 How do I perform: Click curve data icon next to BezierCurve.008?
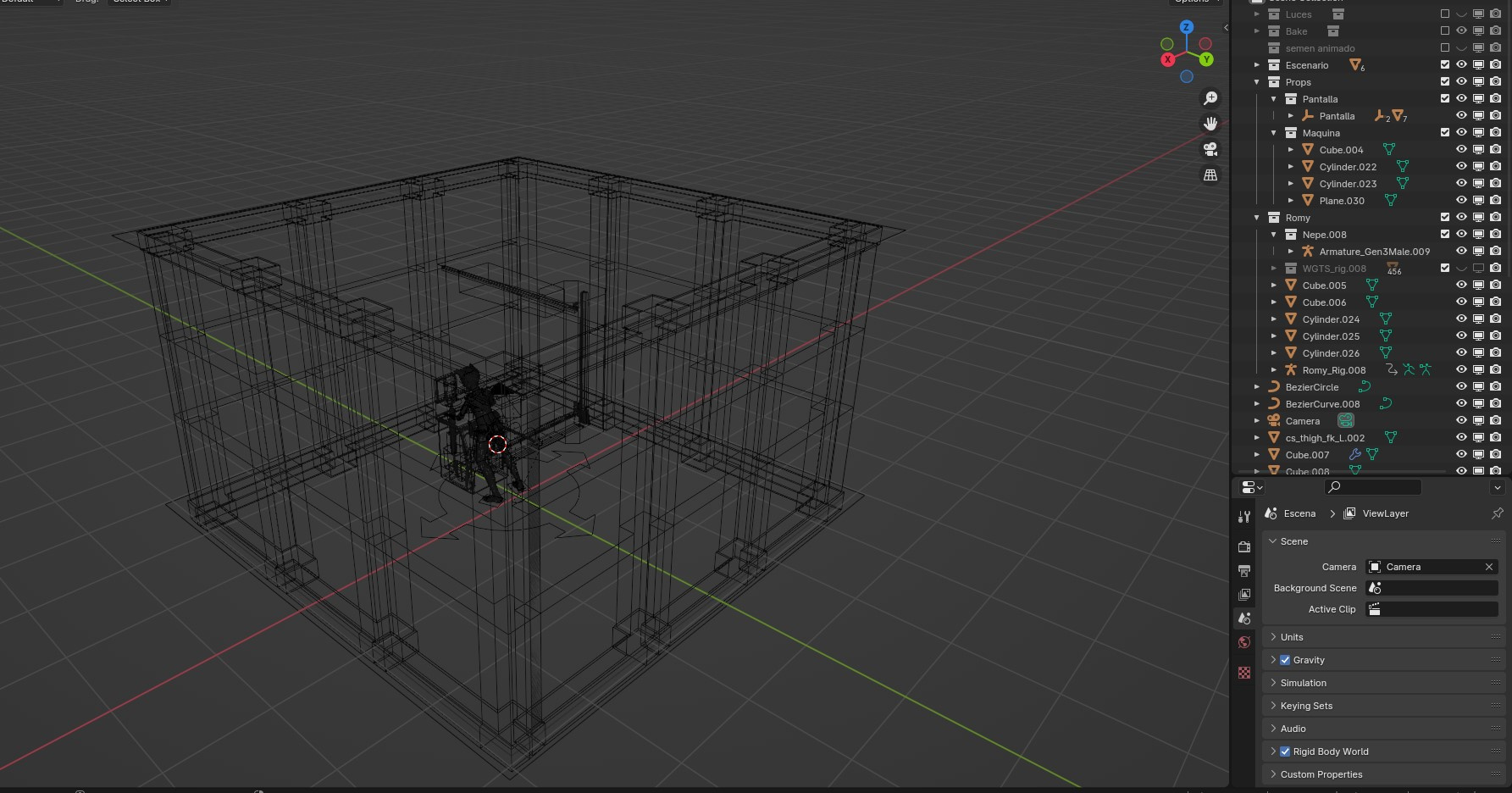point(1386,404)
